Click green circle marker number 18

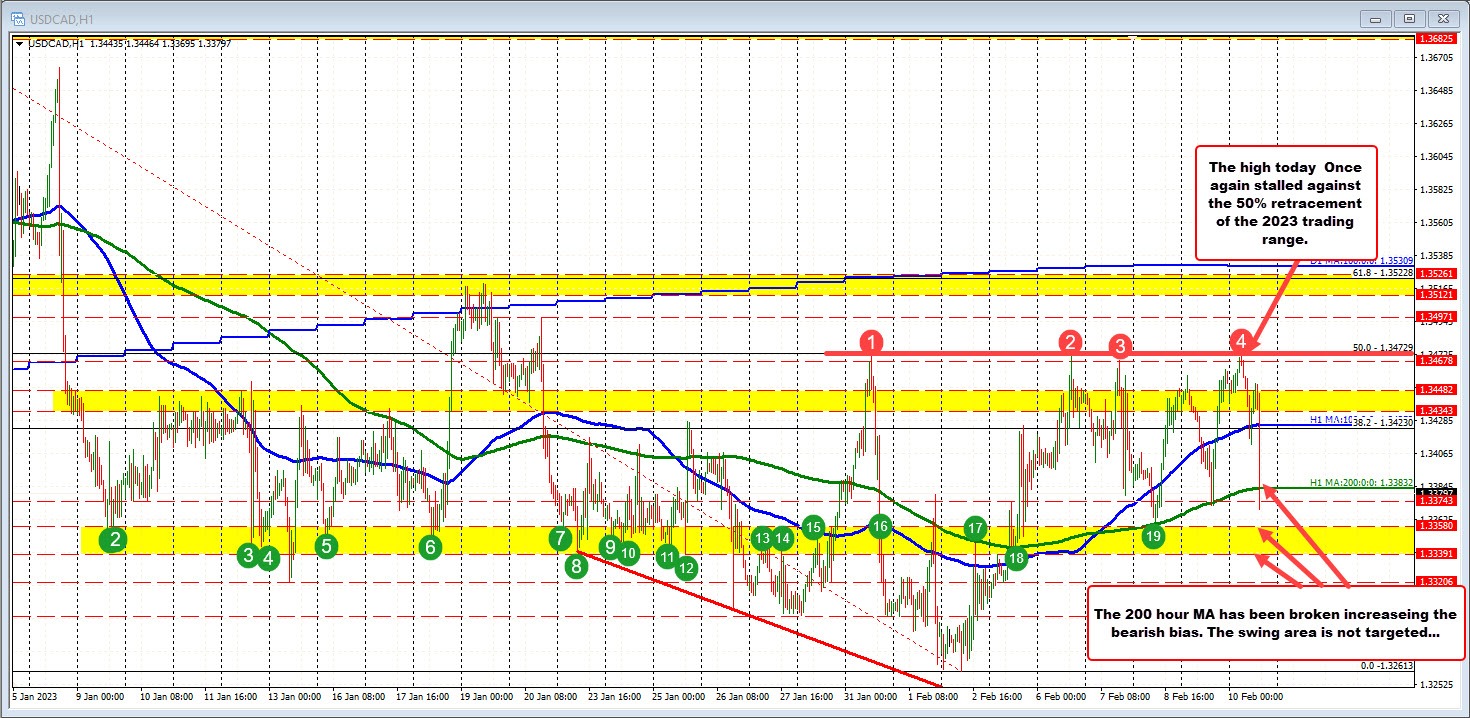point(1017,558)
